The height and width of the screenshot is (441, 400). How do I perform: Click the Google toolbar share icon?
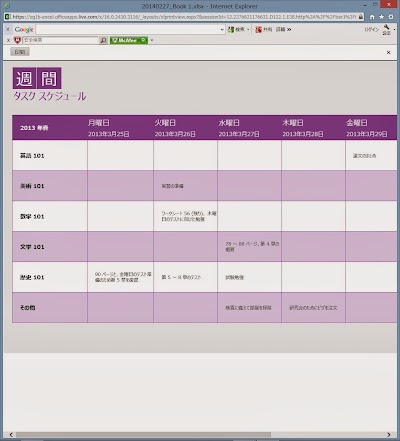pos(259,30)
